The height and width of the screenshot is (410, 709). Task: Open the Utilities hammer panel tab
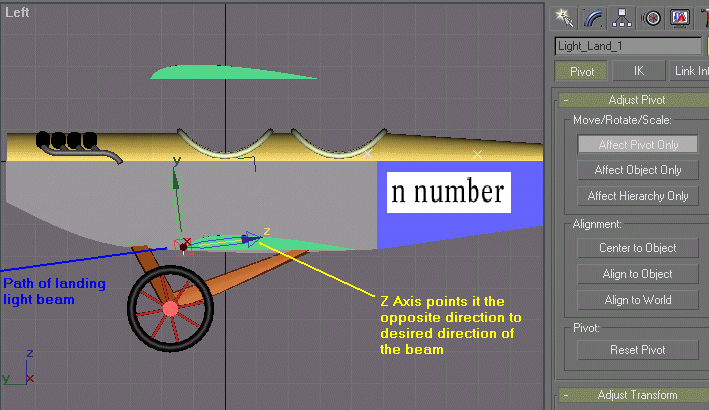[x=704, y=16]
